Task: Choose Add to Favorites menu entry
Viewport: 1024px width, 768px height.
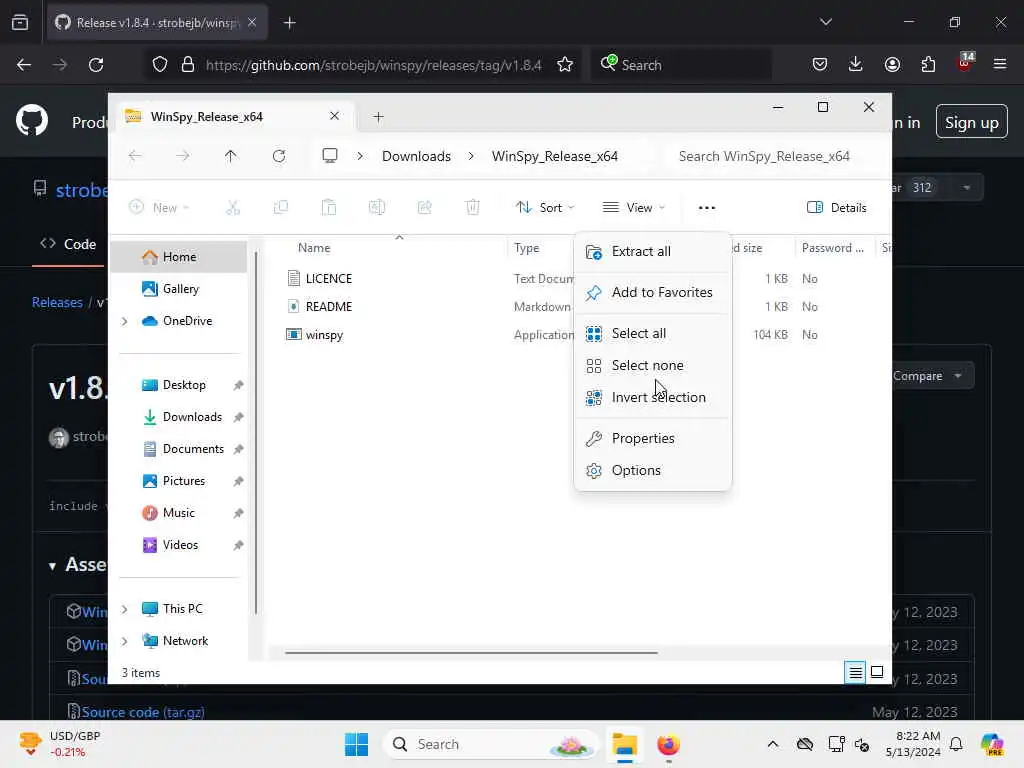Action: pyautogui.click(x=652, y=293)
